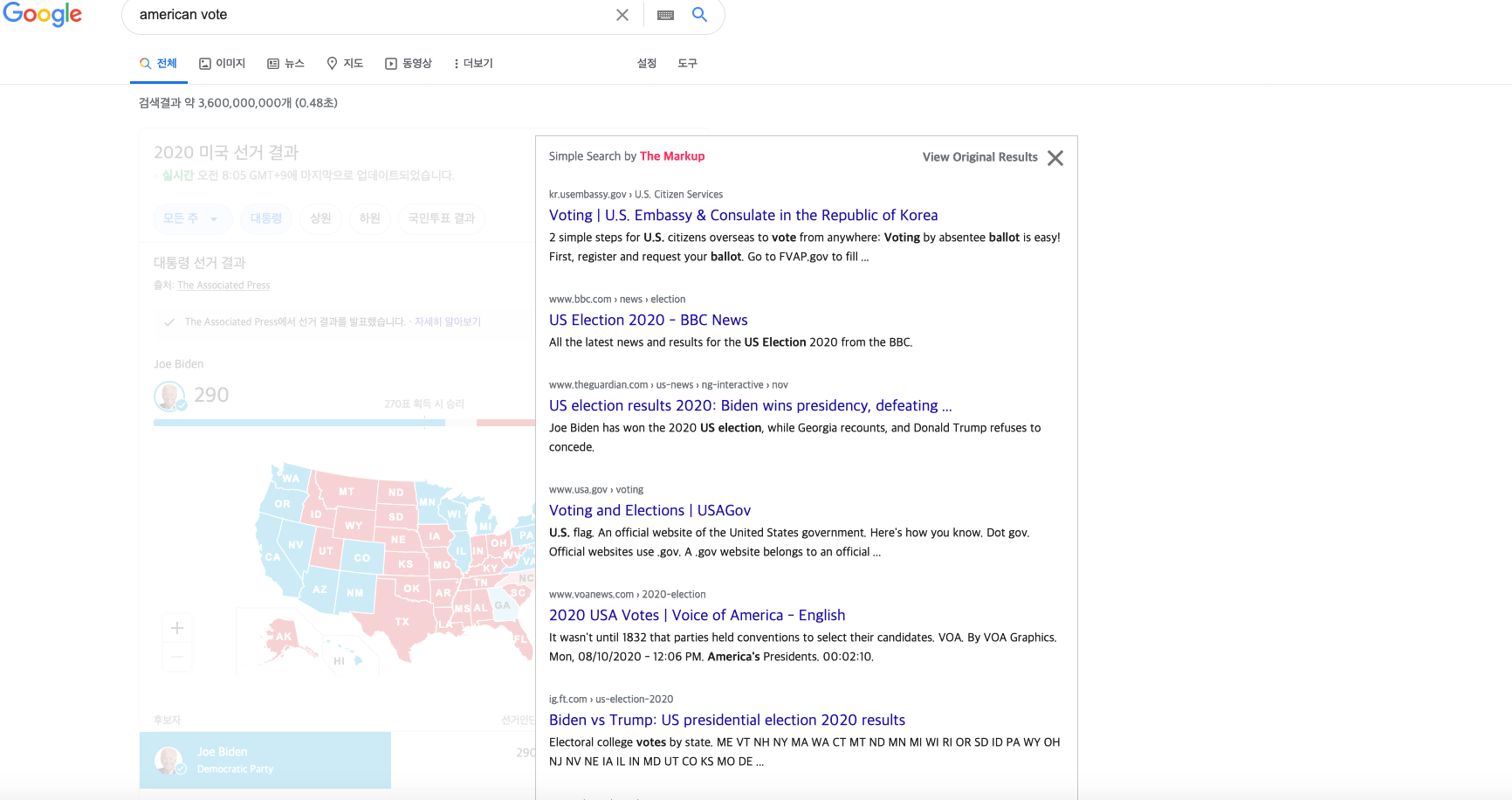Expand the 더보기 (More) menu
Image resolution: width=1512 pixels, height=800 pixels.
473,63
